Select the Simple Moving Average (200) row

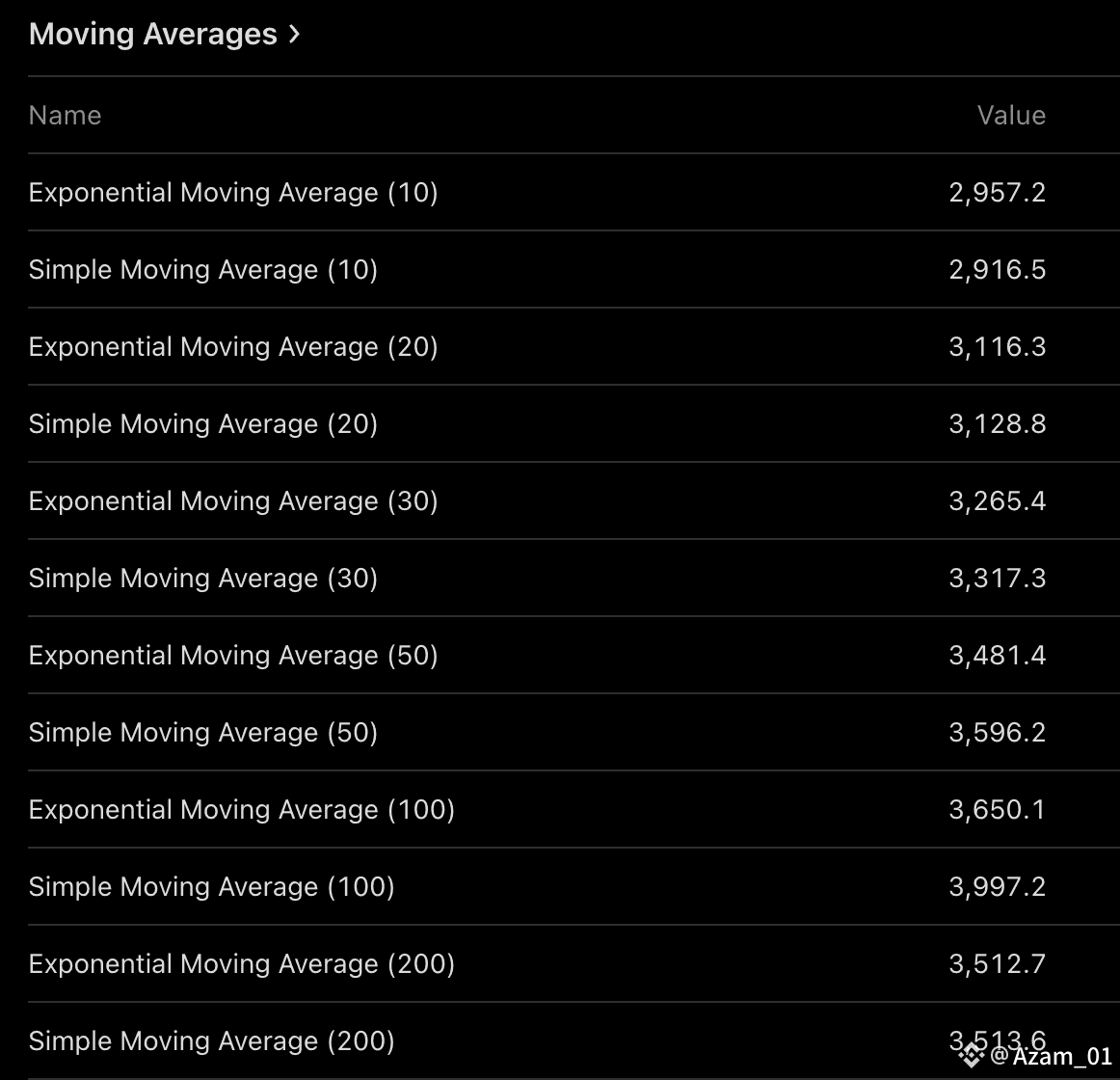point(212,1041)
